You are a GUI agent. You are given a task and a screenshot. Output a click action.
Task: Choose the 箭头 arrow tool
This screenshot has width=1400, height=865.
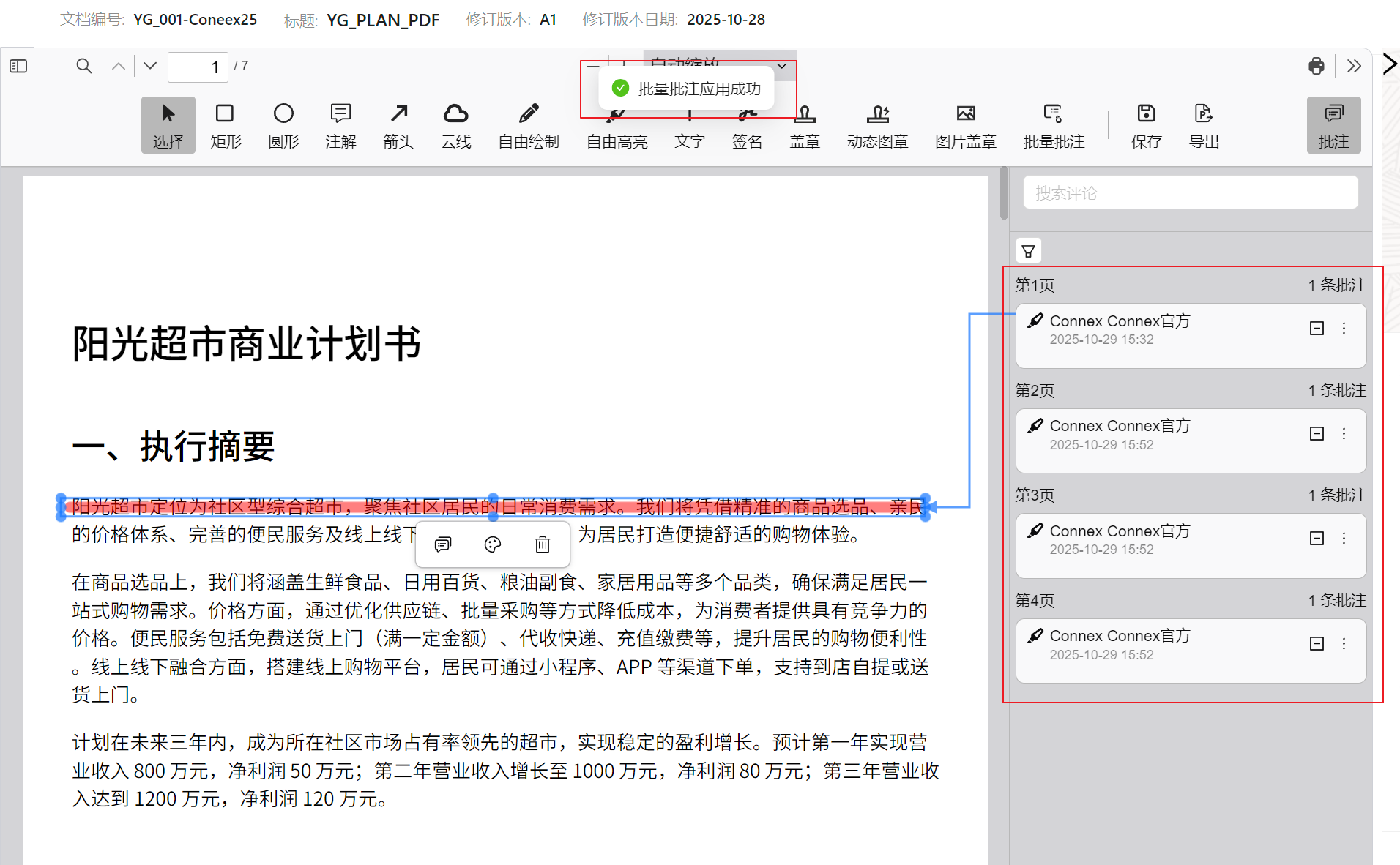click(398, 124)
